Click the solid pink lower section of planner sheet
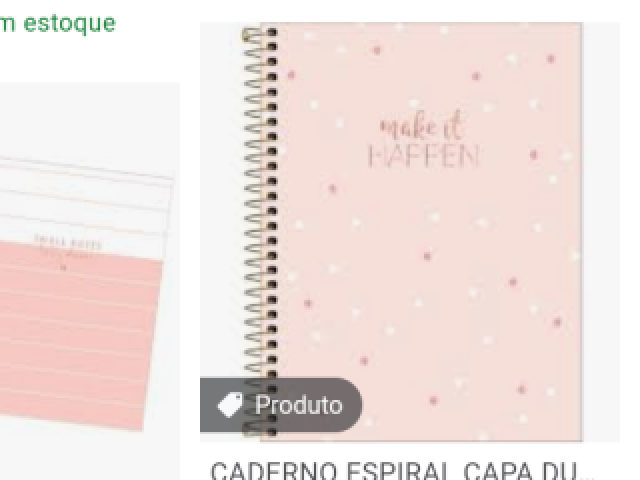 click(78, 335)
